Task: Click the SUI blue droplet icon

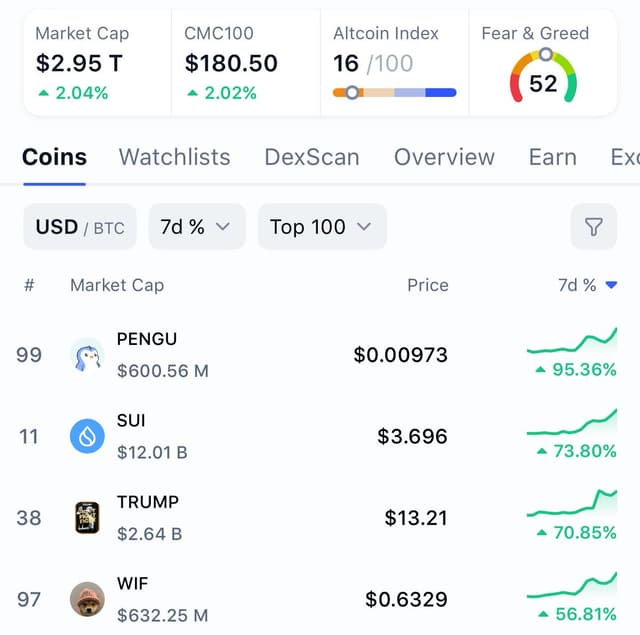Action: pos(87,436)
